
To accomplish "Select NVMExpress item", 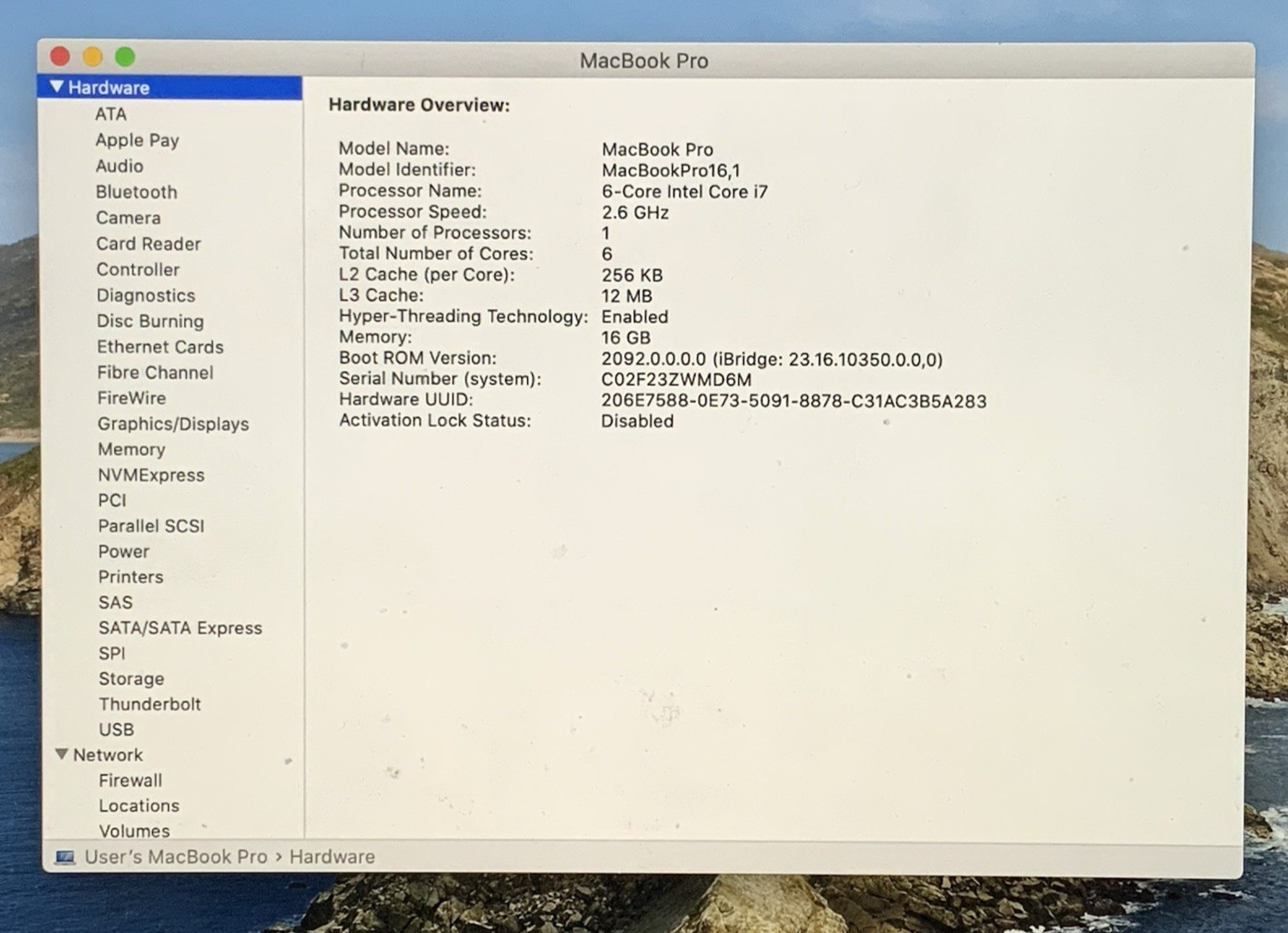I will click(x=151, y=476).
